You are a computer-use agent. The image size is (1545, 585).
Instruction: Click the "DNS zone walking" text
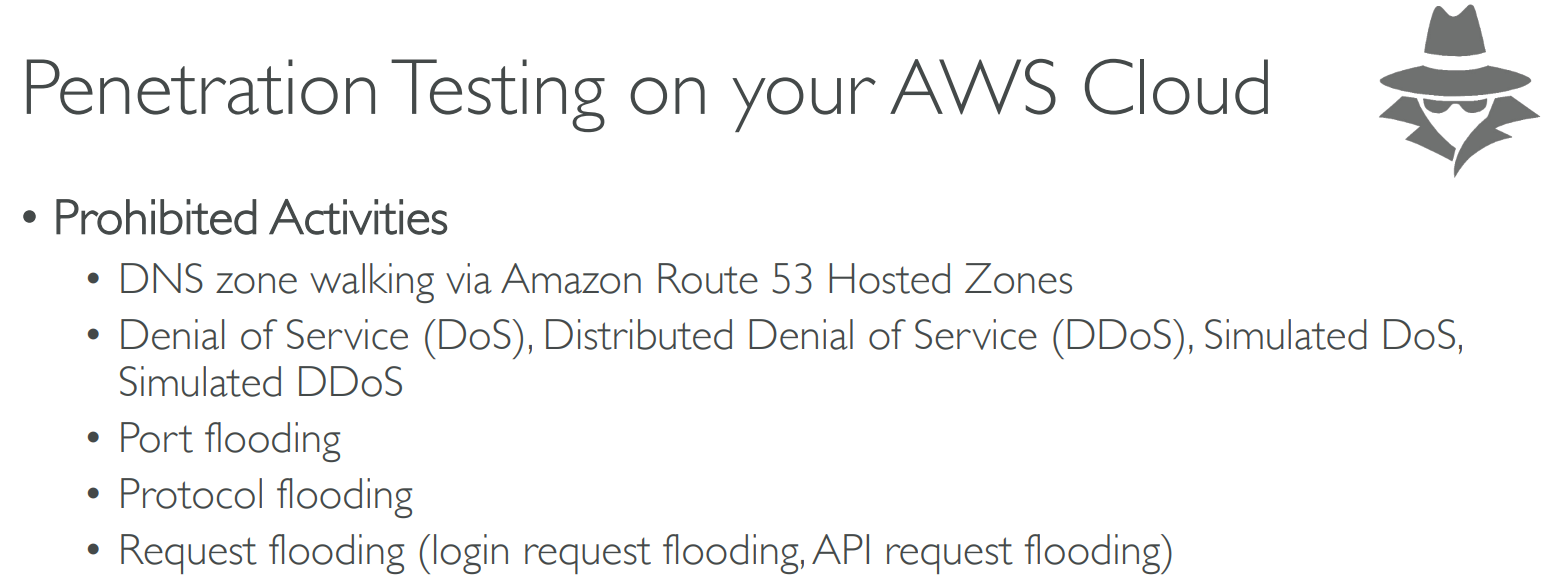point(277,280)
